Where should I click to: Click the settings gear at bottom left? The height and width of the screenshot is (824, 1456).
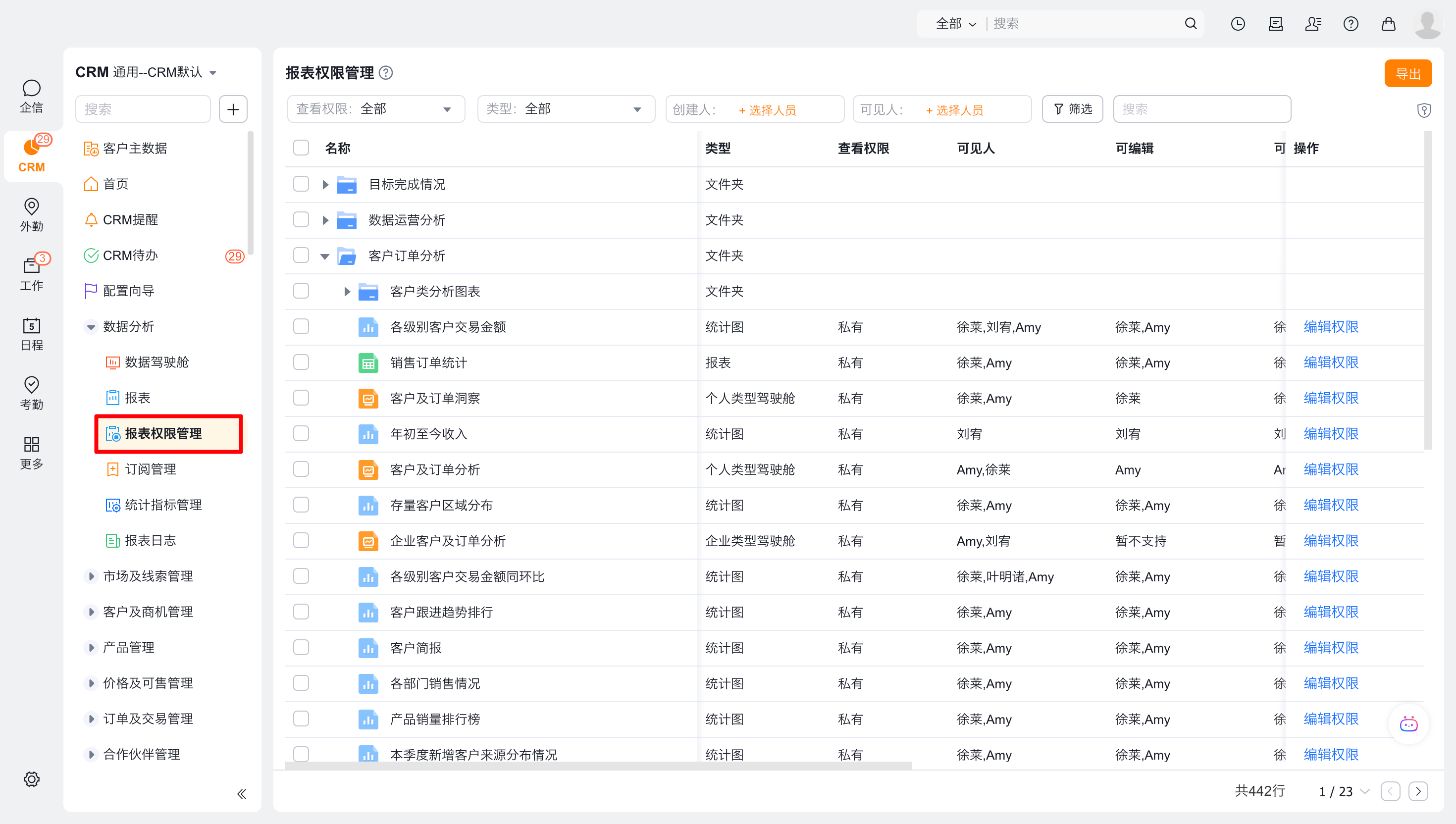click(31, 779)
